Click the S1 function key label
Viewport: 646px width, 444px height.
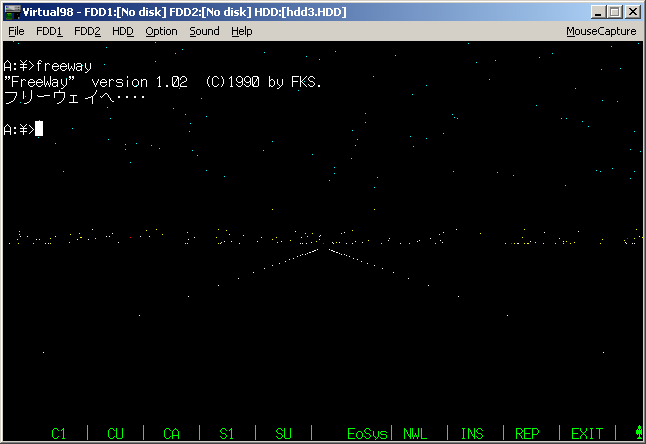(226, 434)
